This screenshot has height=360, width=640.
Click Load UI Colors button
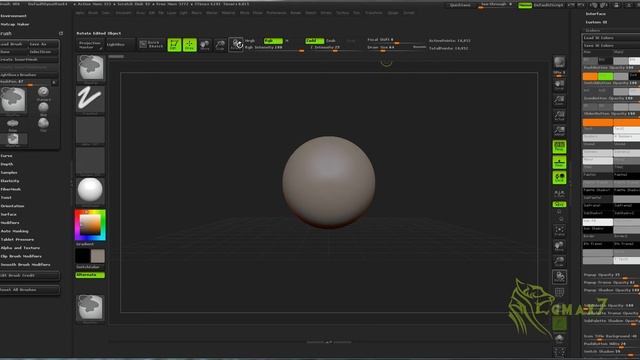pos(611,38)
